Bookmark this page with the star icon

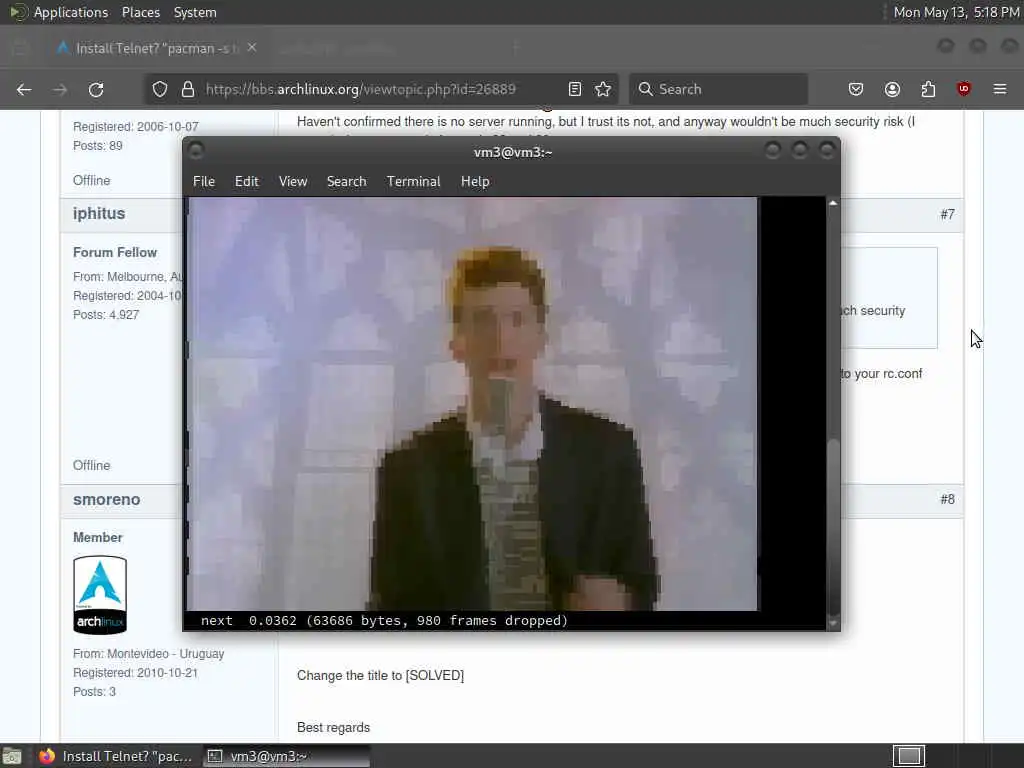pyautogui.click(x=603, y=89)
